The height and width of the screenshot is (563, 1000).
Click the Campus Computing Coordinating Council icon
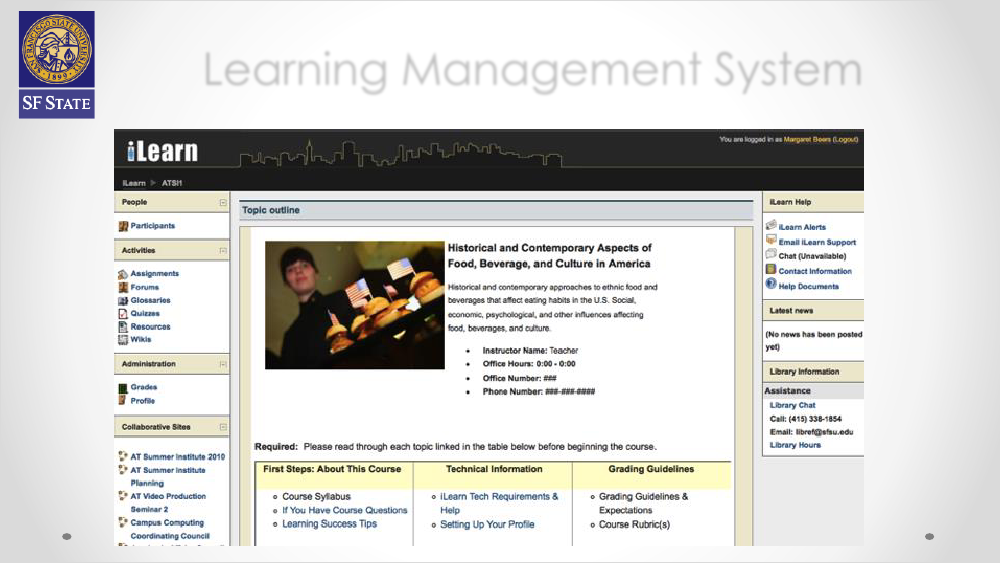click(x=123, y=522)
